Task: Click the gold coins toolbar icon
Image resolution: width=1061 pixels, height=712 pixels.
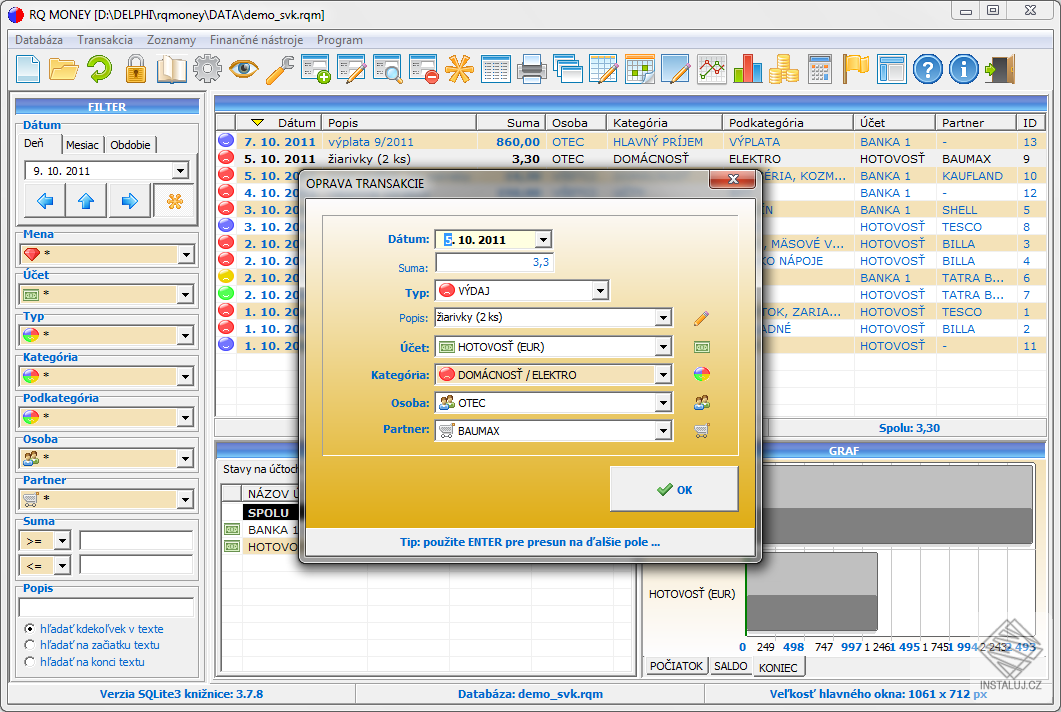Action: 784,69
